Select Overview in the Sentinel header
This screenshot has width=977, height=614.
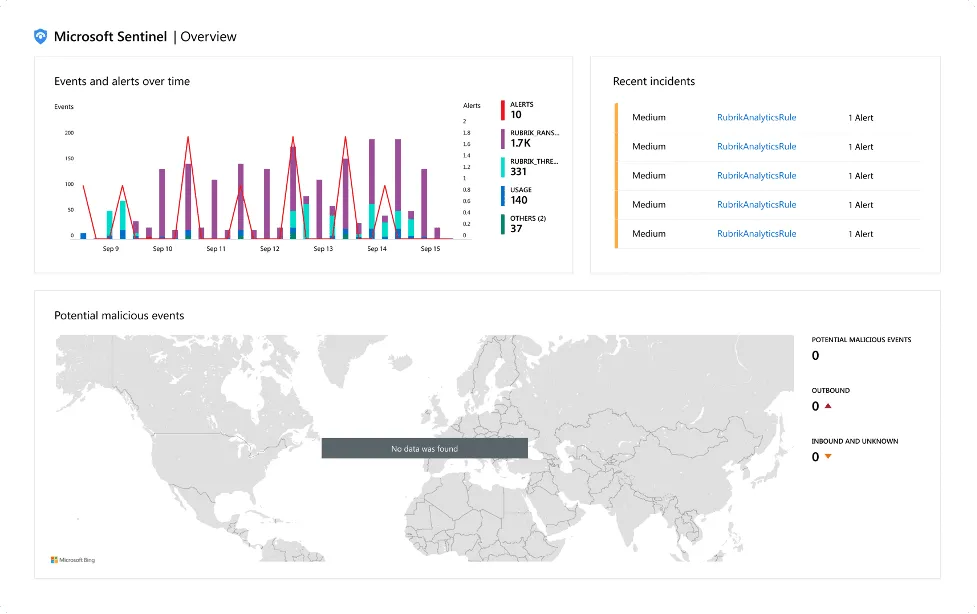[210, 36]
